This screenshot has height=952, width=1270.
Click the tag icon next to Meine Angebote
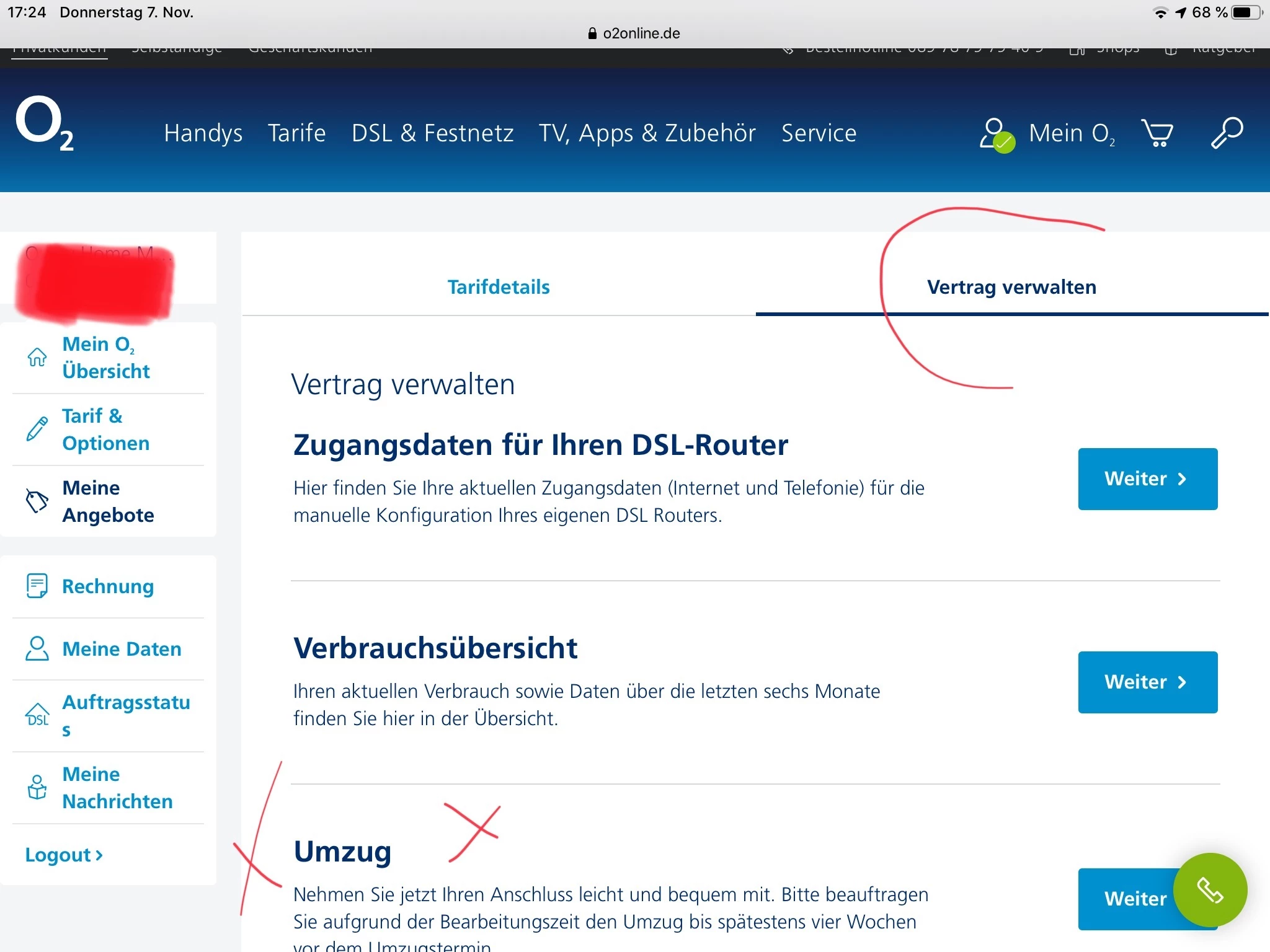[x=37, y=501]
